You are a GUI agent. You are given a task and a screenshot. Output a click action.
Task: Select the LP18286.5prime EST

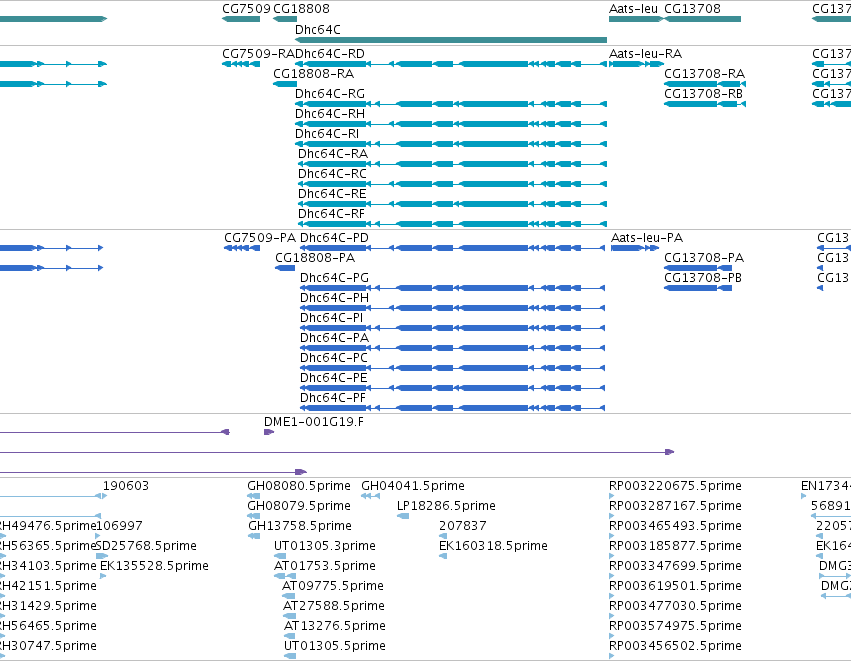tap(446, 506)
